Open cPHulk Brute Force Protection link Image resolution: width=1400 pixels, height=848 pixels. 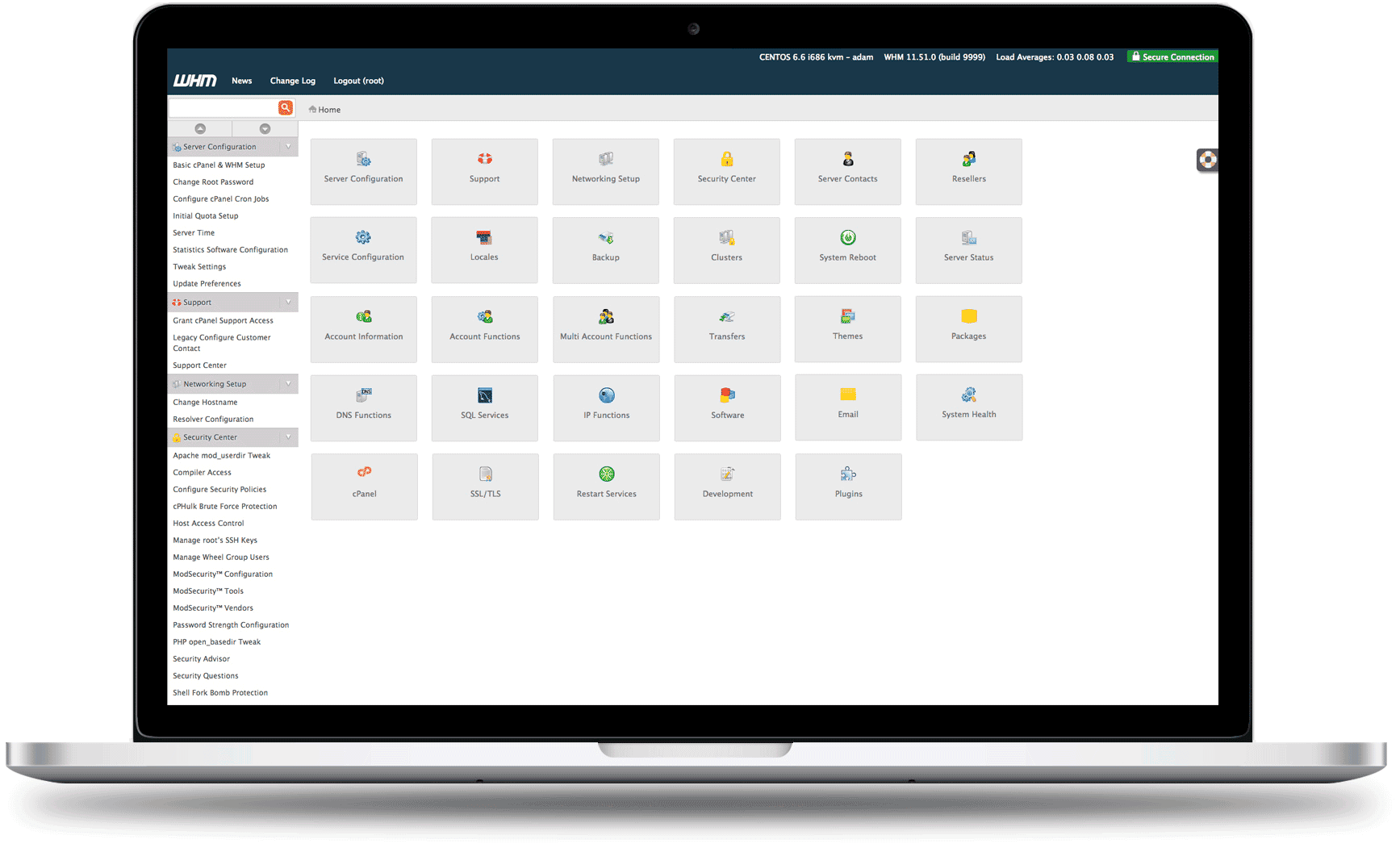225,506
